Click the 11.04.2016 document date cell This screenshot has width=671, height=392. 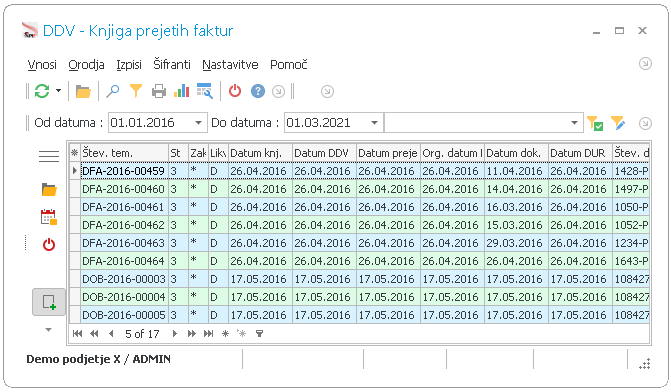tap(516, 171)
